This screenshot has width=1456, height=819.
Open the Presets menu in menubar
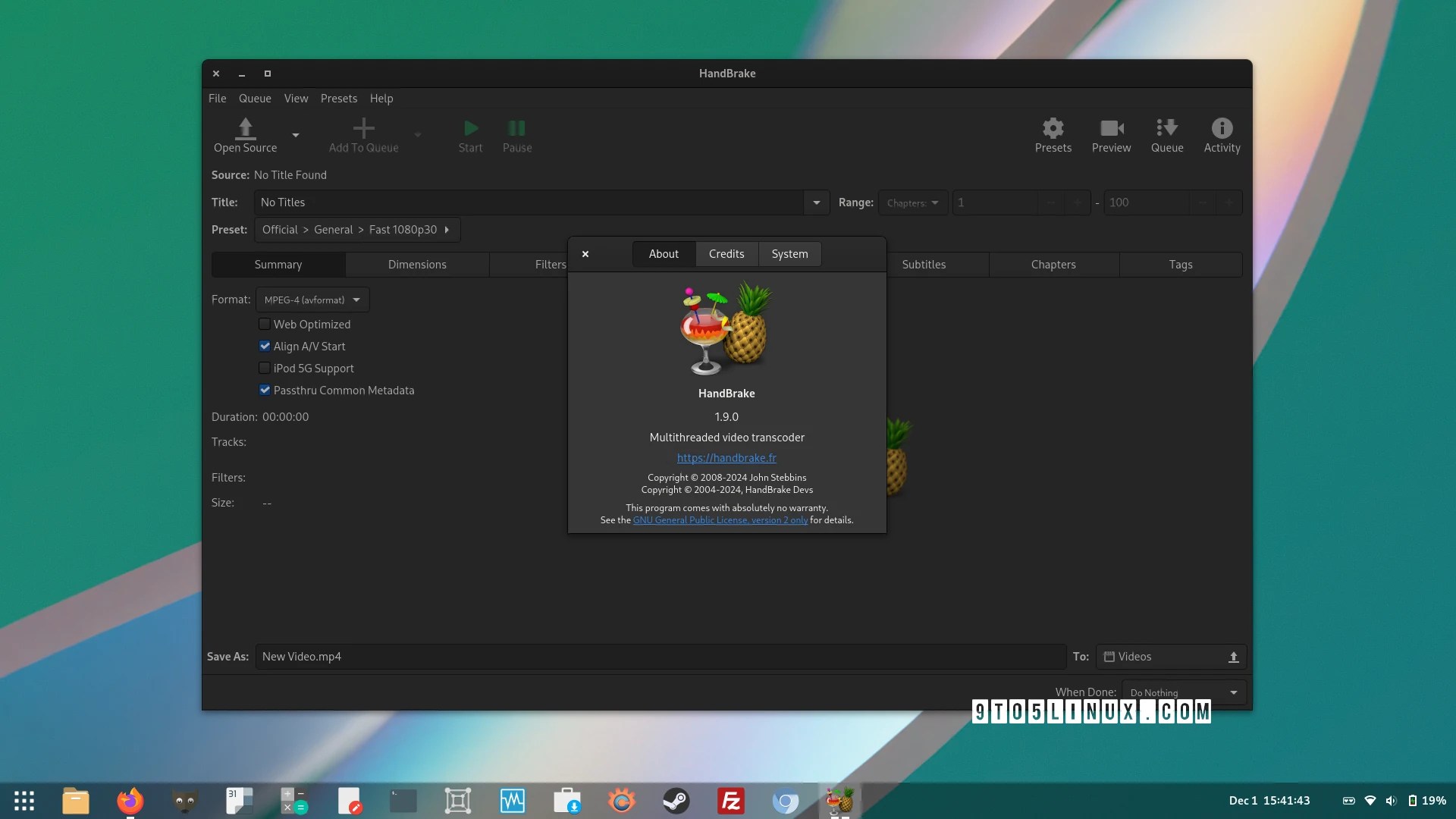[x=338, y=99]
